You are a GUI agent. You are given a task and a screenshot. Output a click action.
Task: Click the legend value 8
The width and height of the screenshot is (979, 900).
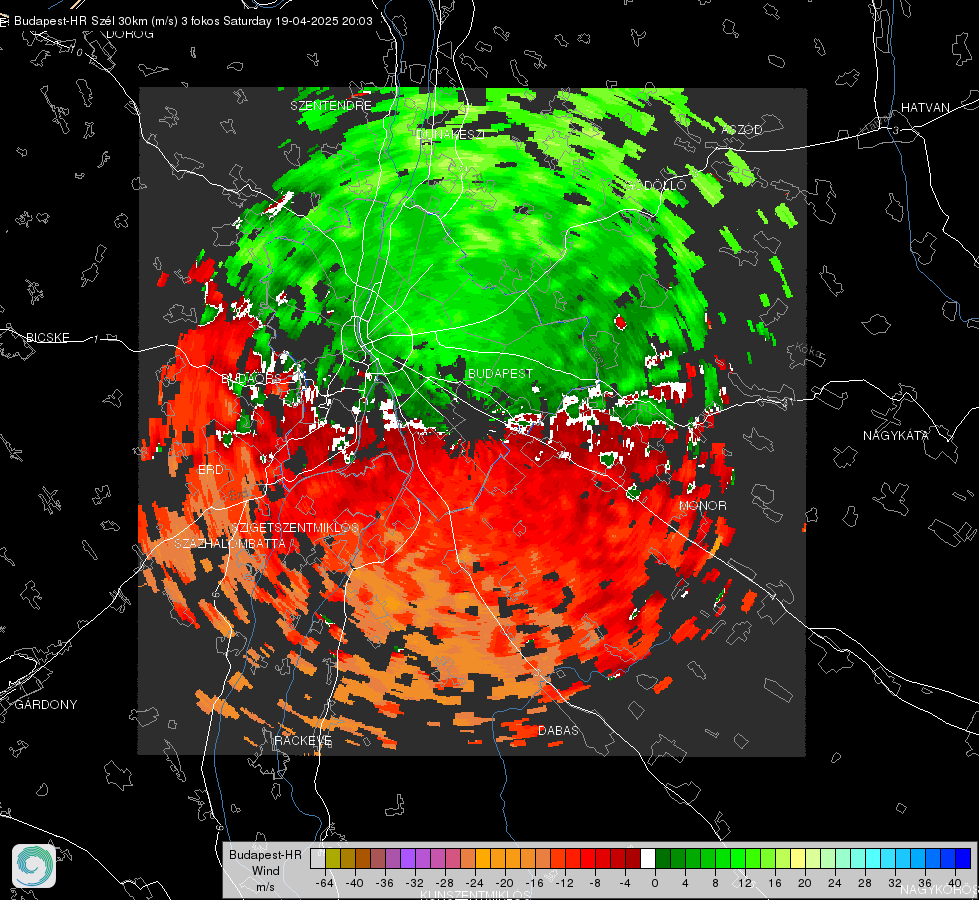point(715,883)
